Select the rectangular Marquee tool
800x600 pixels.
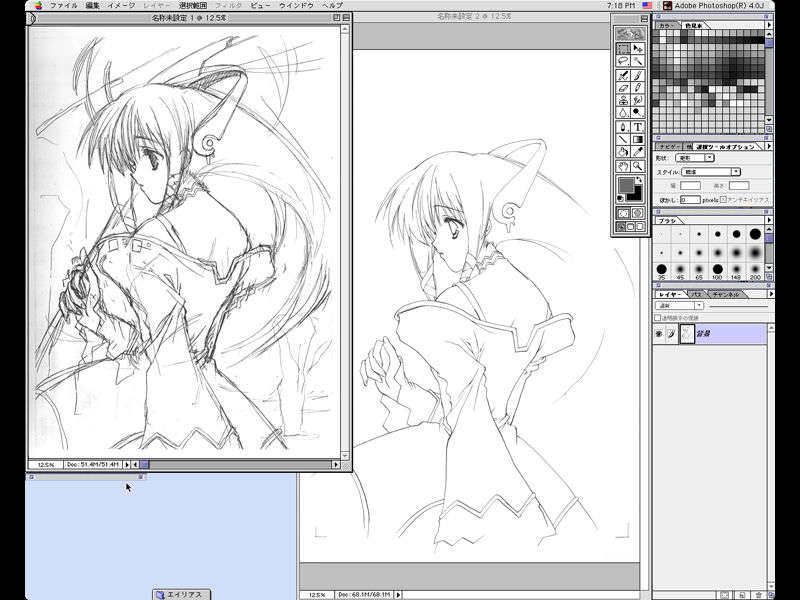[x=623, y=48]
